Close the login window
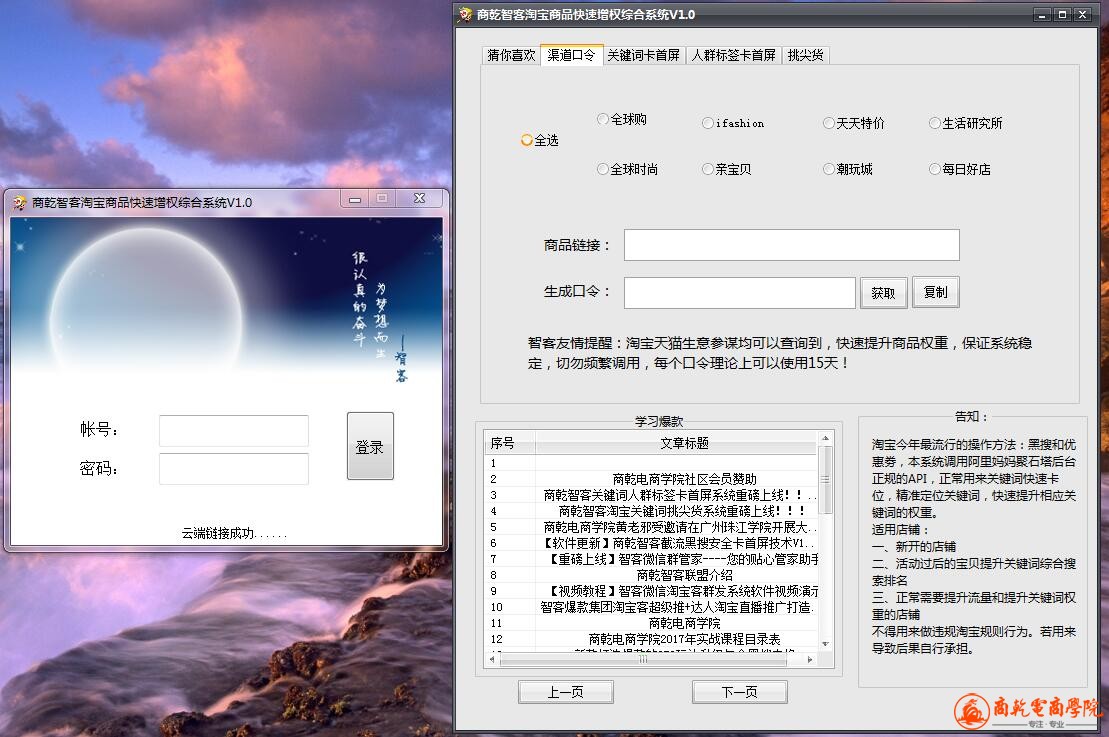 pos(419,199)
